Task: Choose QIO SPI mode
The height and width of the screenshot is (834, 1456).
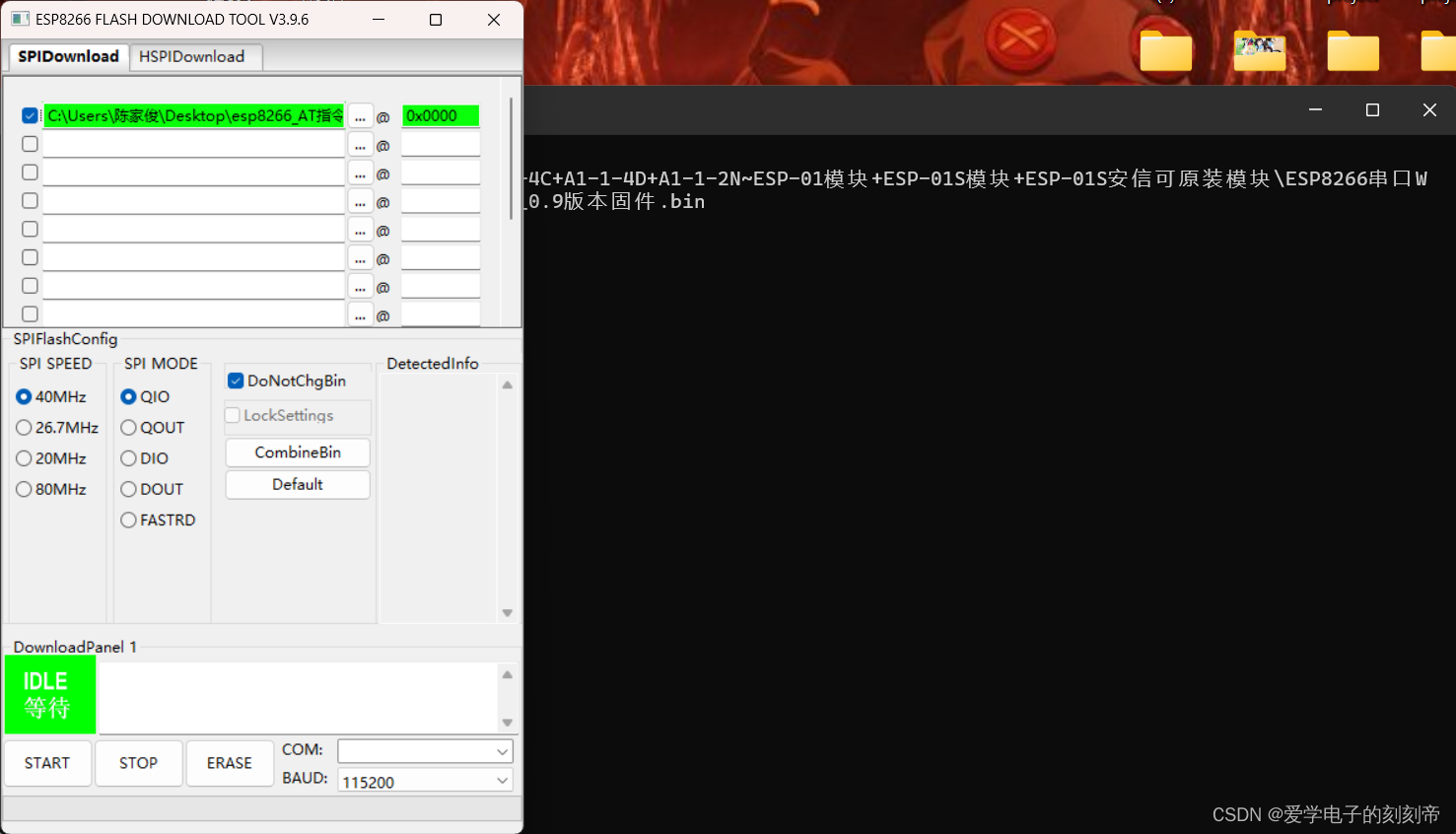Action: (145, 396)
